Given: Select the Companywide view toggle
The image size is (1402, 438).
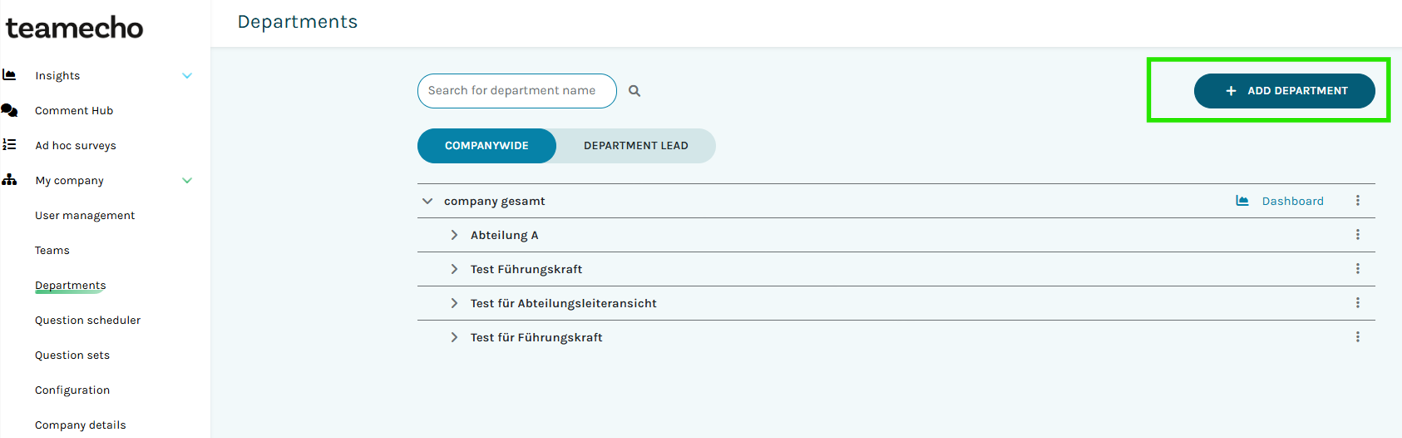Looking at the screenshot, I should tap(487, 146).
